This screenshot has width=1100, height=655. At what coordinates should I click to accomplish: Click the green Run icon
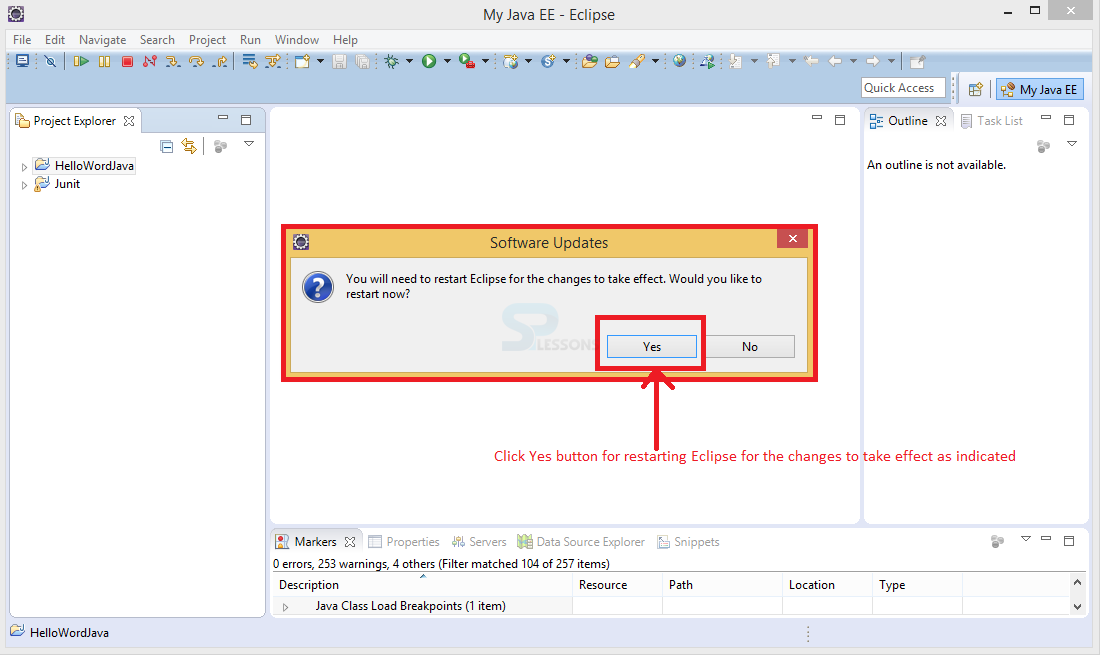(x=429, y=62)
